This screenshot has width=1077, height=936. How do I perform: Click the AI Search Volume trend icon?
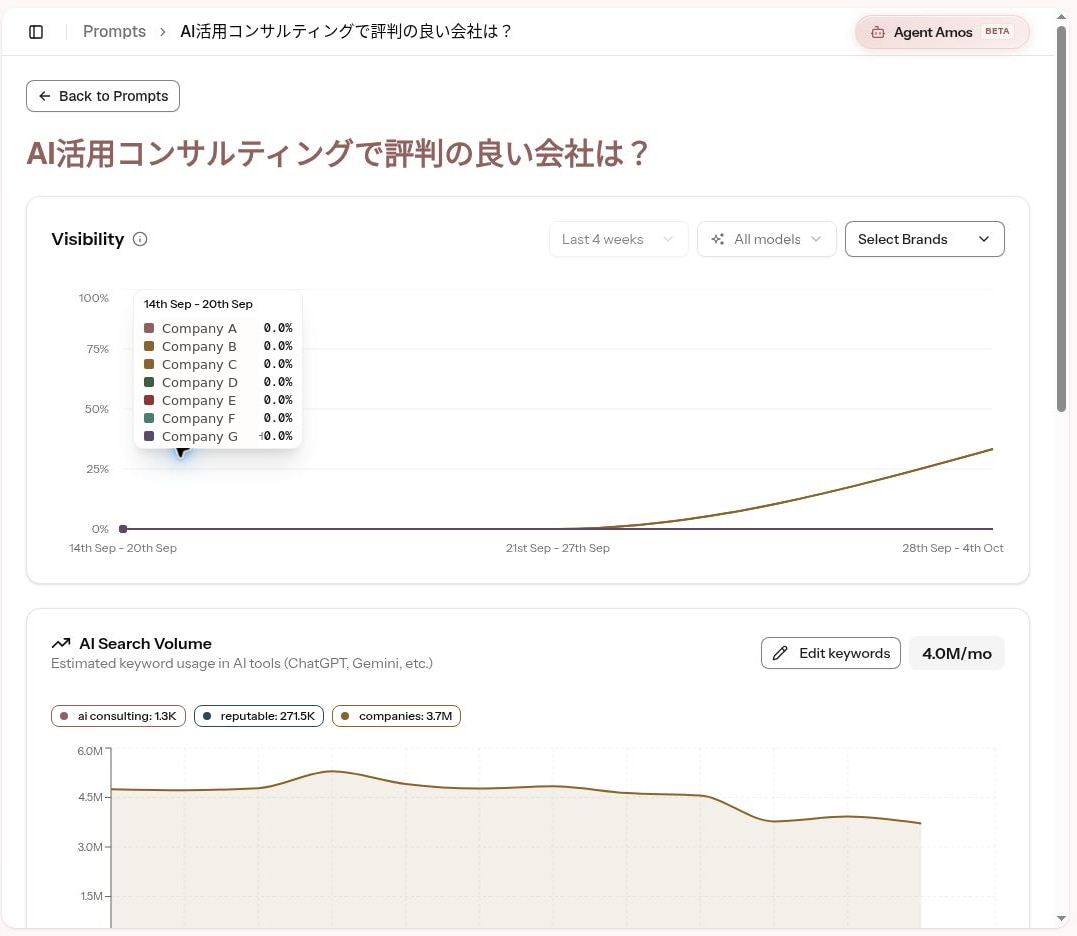tap(61, 643)
